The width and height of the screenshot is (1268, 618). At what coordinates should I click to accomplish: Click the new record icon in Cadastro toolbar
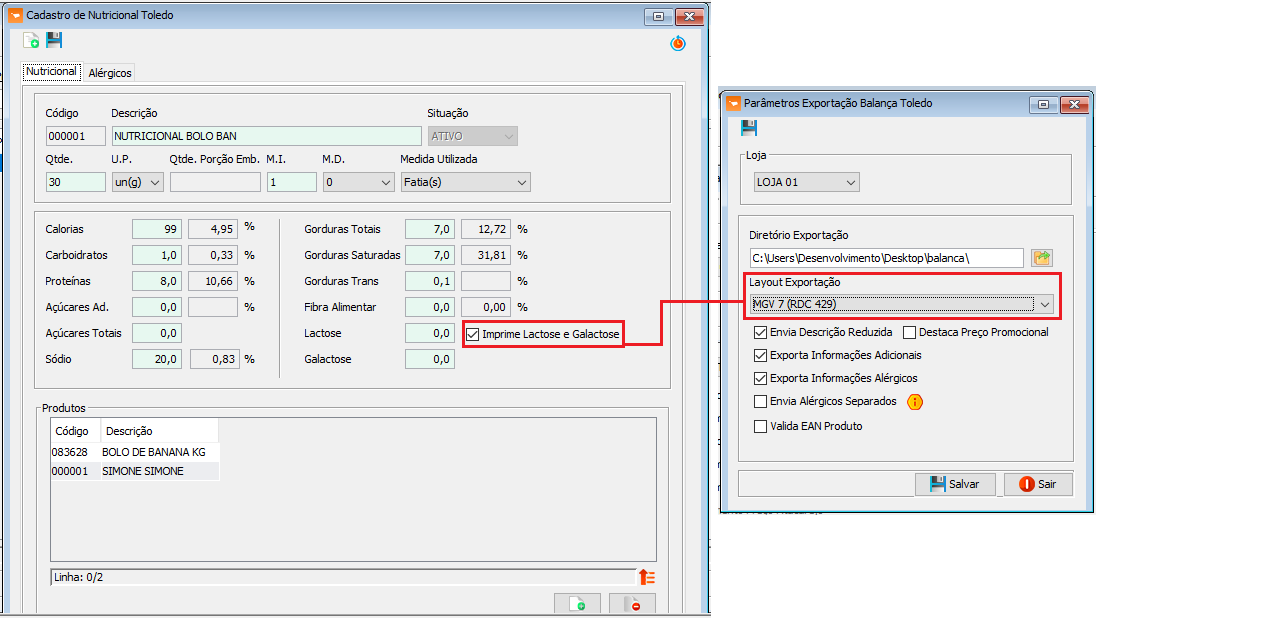point(31,41)
